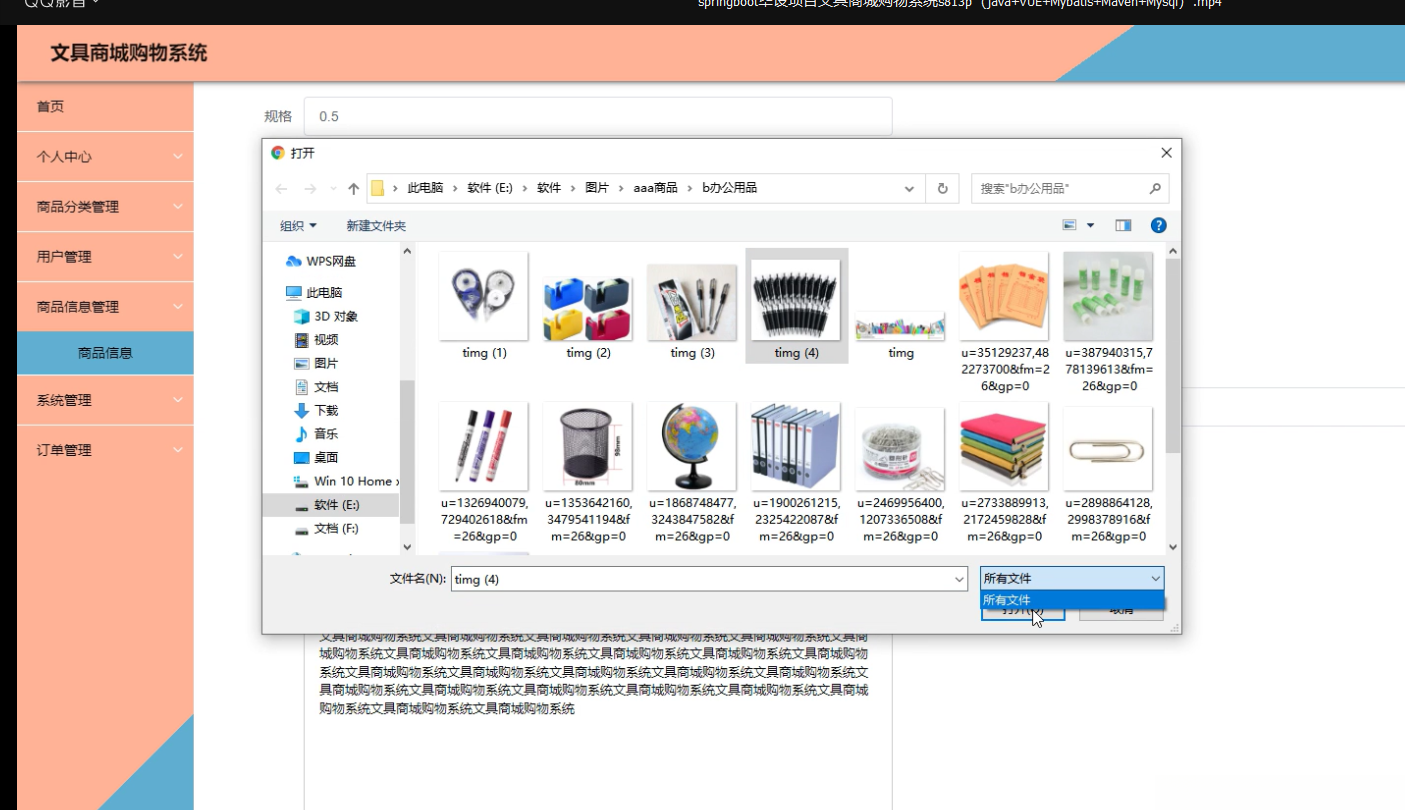Open 首页 in web sidebar

[x=105, y=107]
